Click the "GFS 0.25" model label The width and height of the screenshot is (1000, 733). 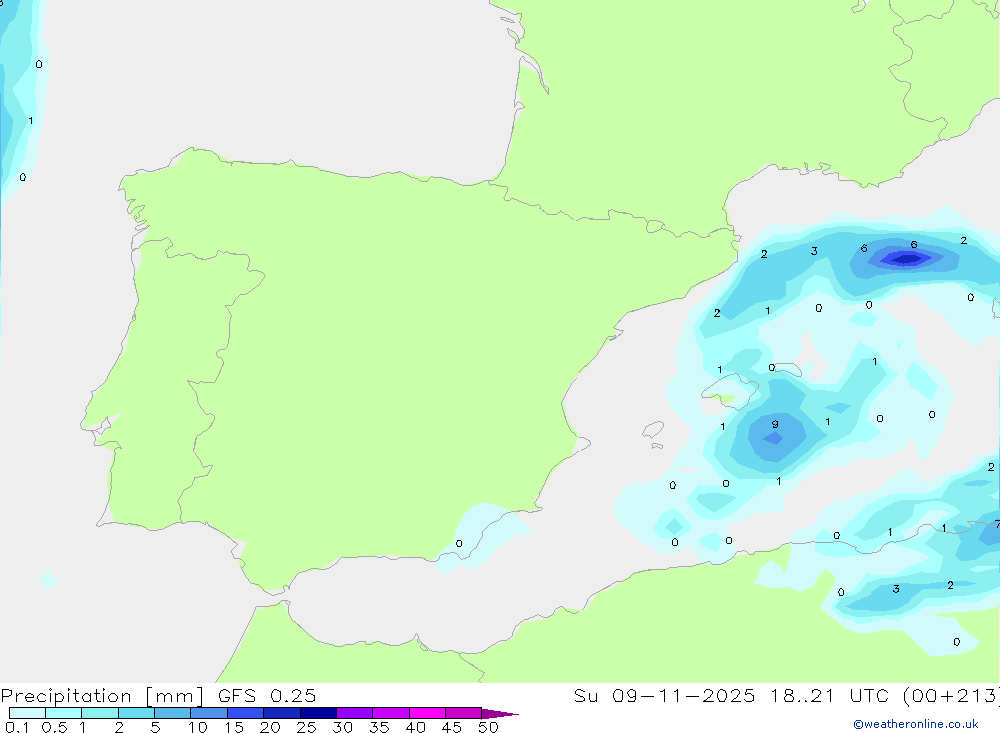tap(267, 695)
